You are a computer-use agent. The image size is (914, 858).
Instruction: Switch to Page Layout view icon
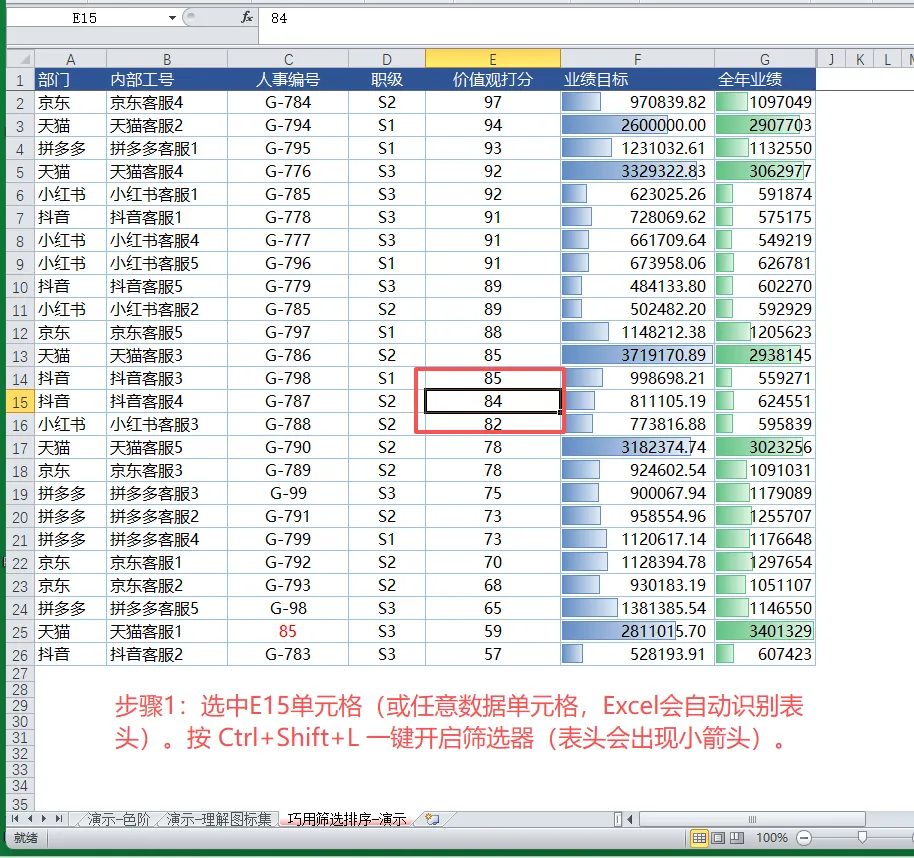(718, 838)
